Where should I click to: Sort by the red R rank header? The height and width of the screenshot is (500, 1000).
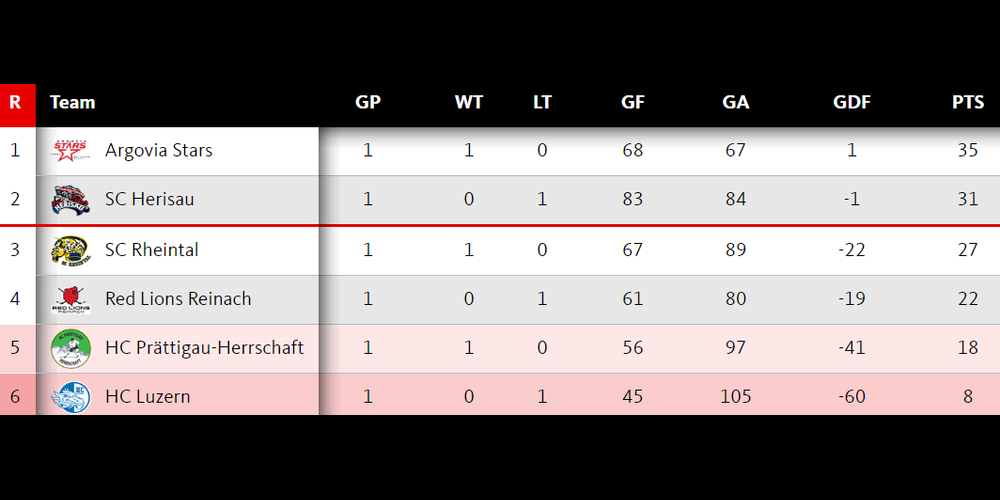pos(15,103)
